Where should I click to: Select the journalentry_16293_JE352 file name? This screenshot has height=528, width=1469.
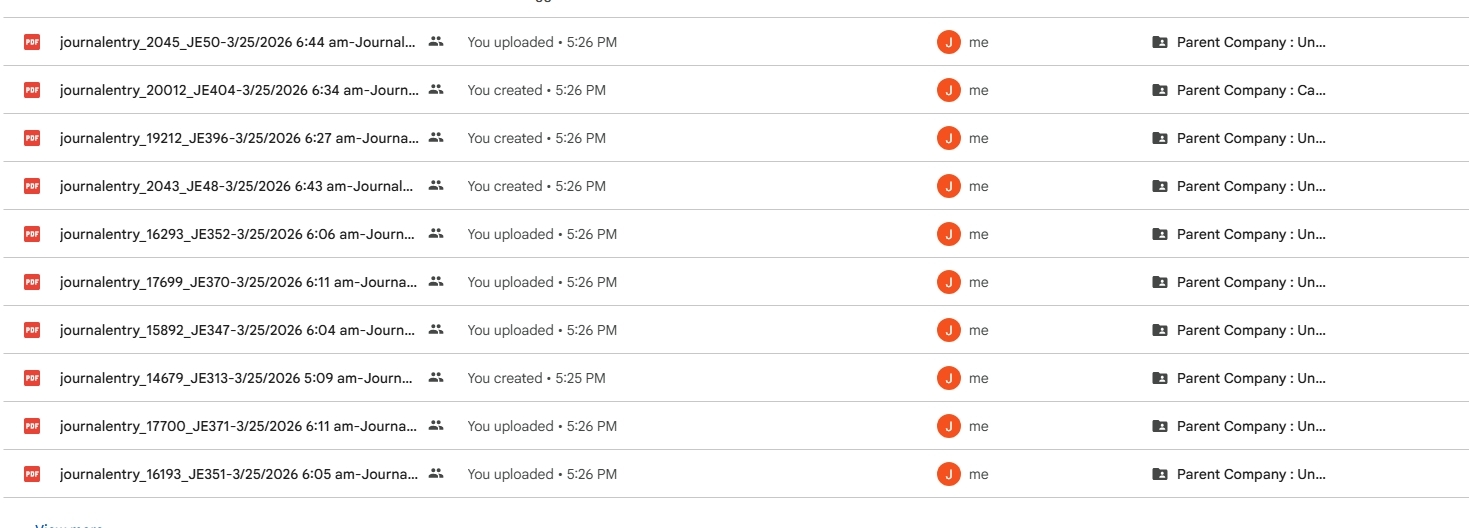coord(237,234)
